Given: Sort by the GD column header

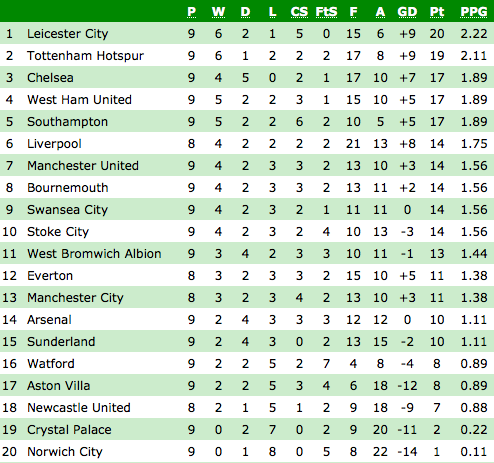Looking at the screenshot, I should 407,12.
